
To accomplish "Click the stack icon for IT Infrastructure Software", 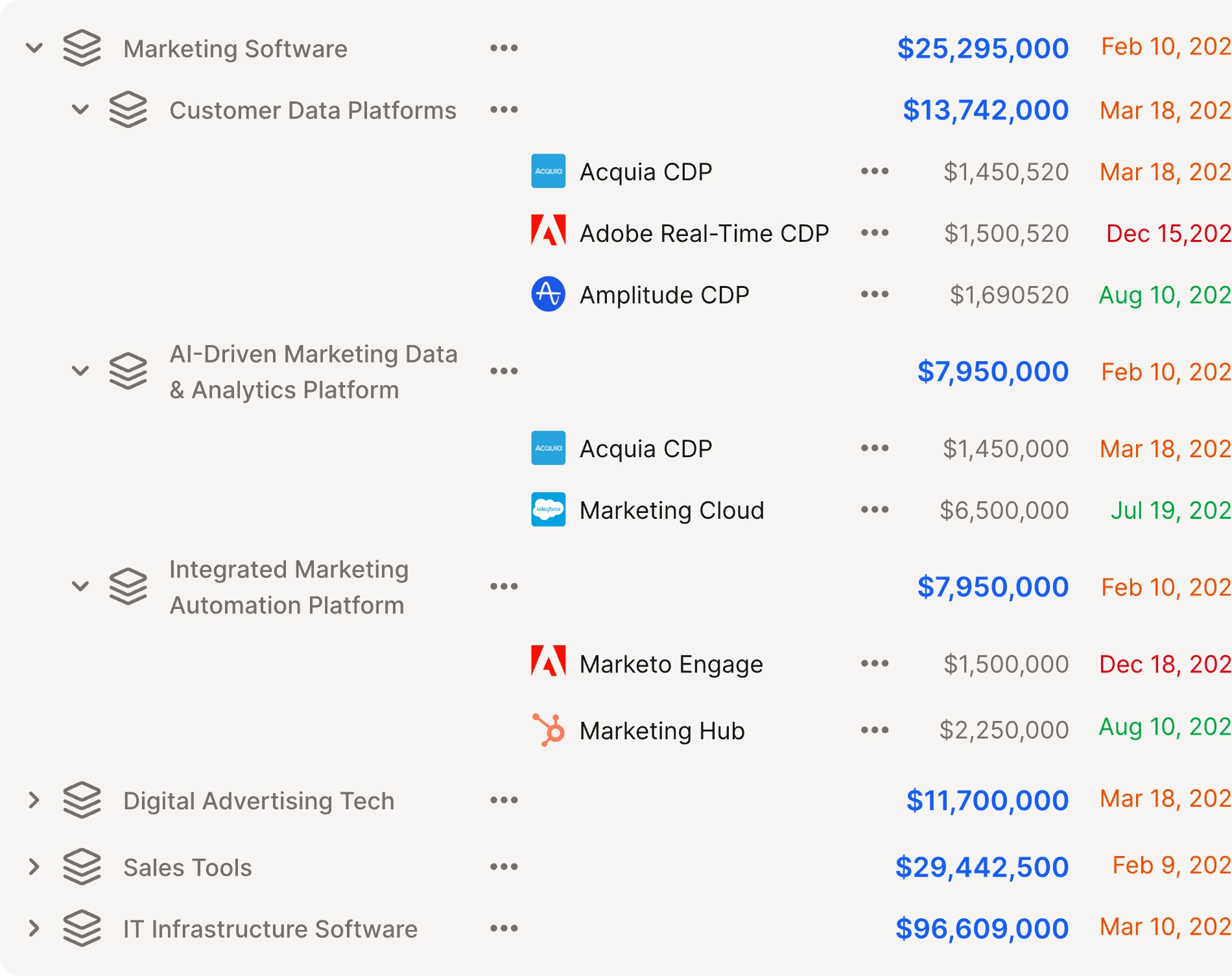I will click(82, 928).
